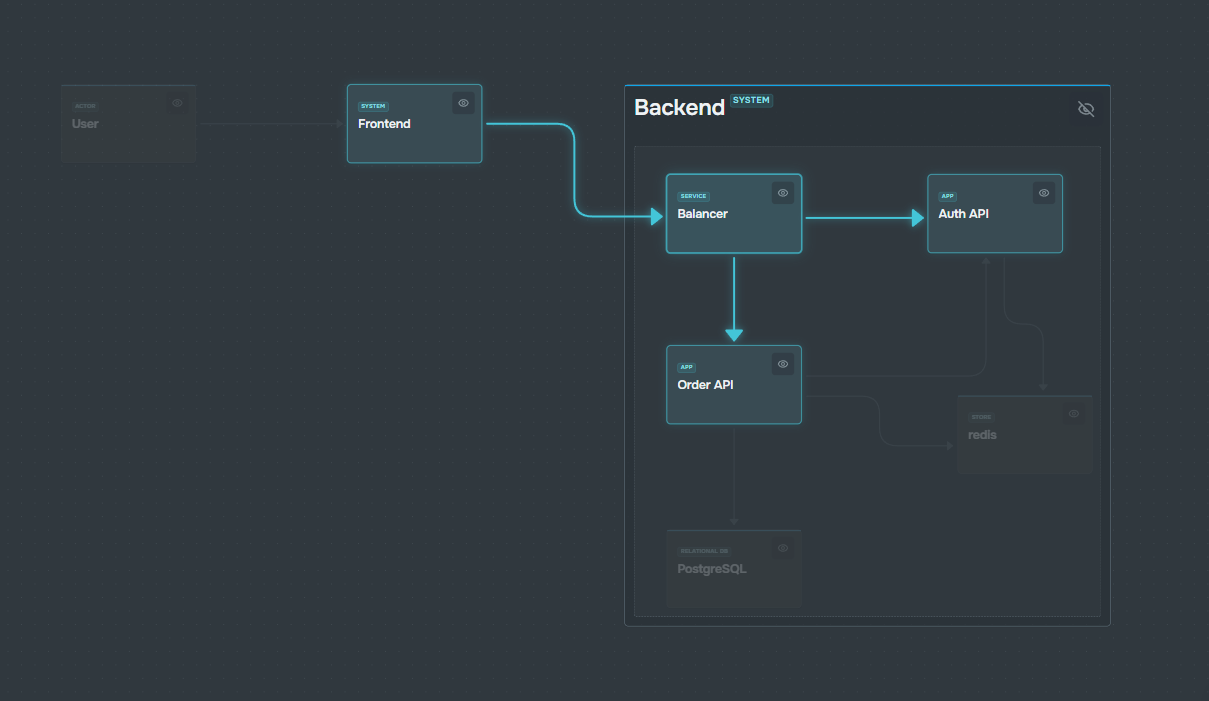The image size is (1209, 701).
Task: Click the SYSTEM tag on Frontend
Action: pyautogui.click(x=373, y=106)
